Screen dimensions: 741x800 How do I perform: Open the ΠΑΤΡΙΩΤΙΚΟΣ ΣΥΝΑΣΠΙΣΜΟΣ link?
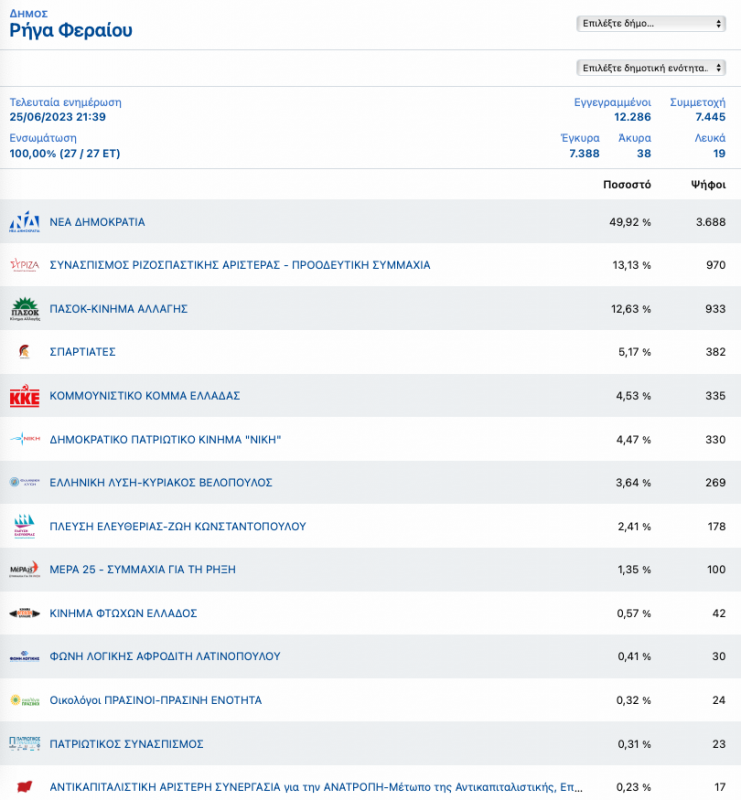pyautogui.click(x=126, y=744)
